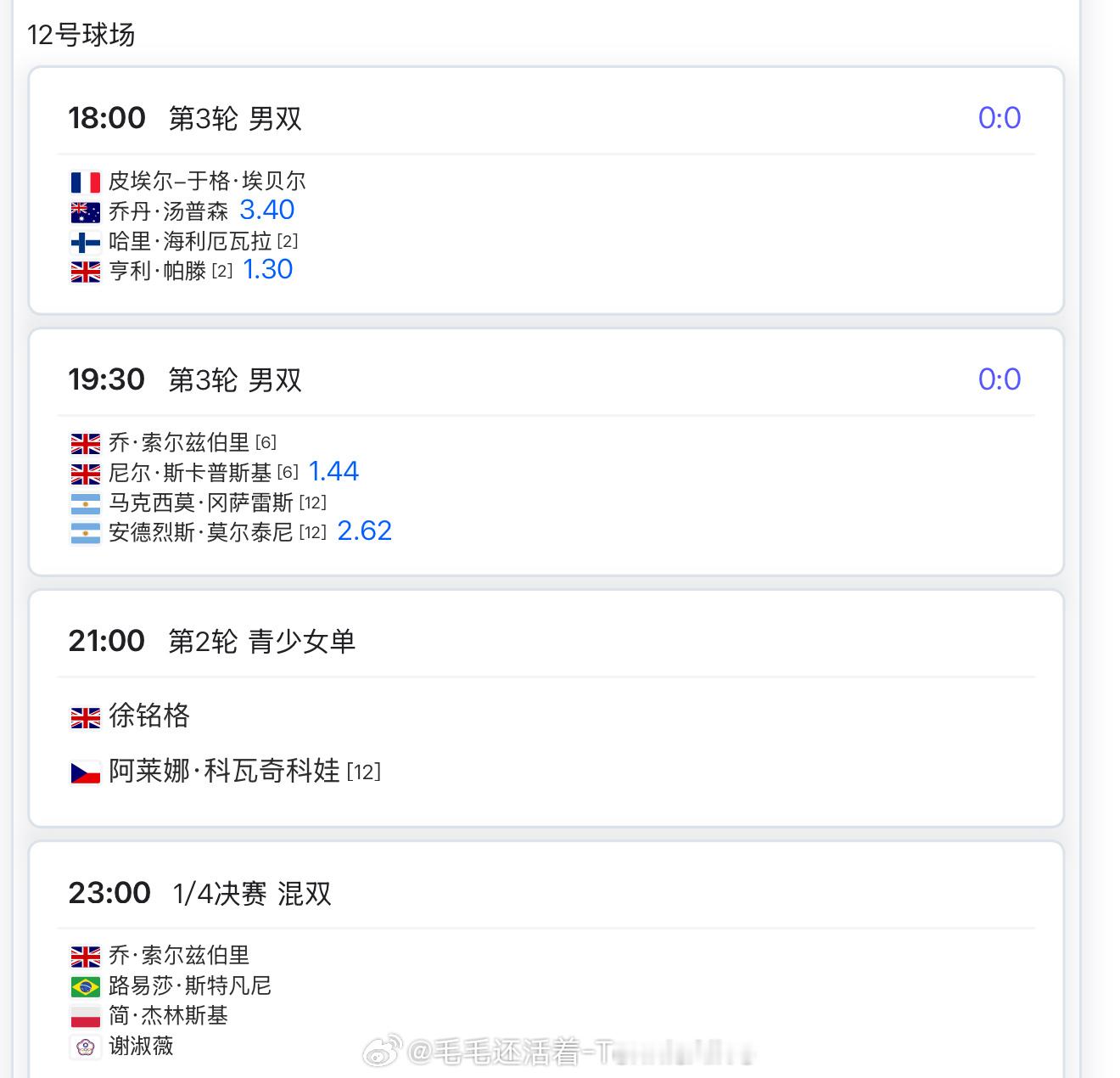Click the UK flag beside 徐铭格
The height and width of the screenshot is (1078, 1120).
[85, 718]
